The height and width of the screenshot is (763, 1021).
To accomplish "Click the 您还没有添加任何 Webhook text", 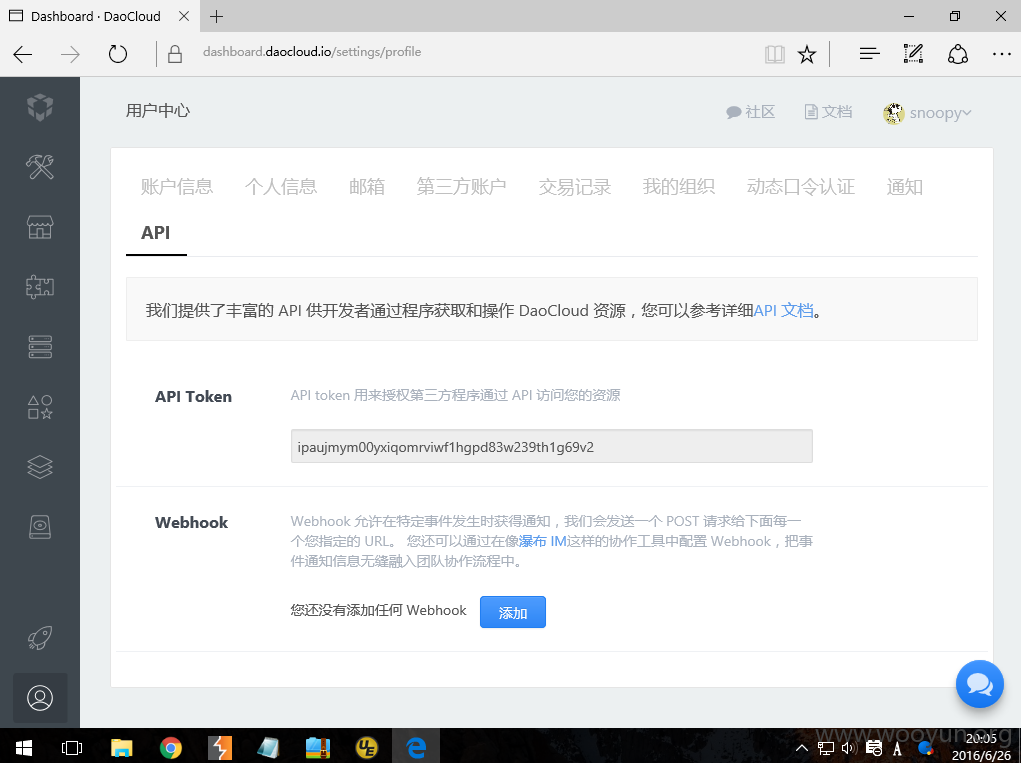I will click(x=378, y=610).
